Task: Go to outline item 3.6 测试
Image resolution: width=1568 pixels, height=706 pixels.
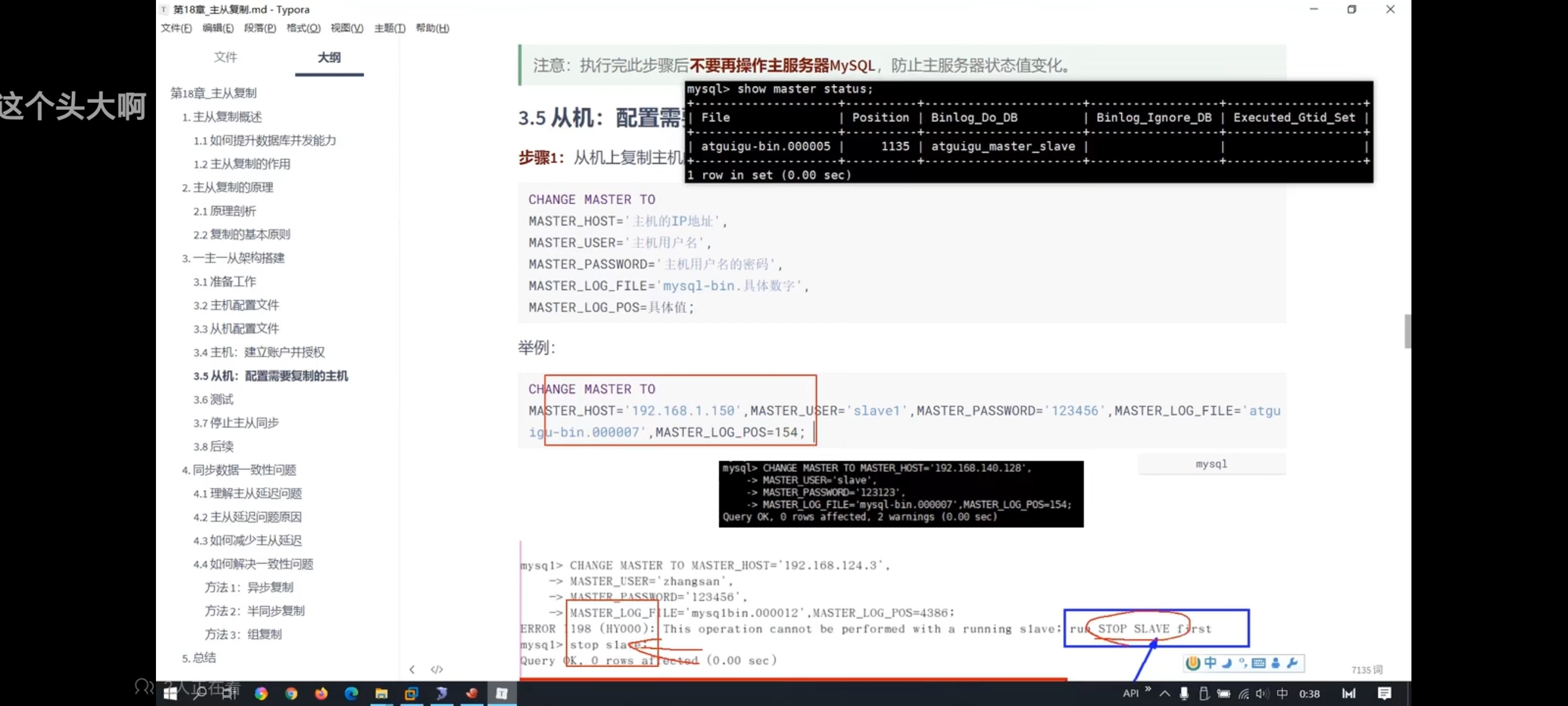Action: [213, 399]
